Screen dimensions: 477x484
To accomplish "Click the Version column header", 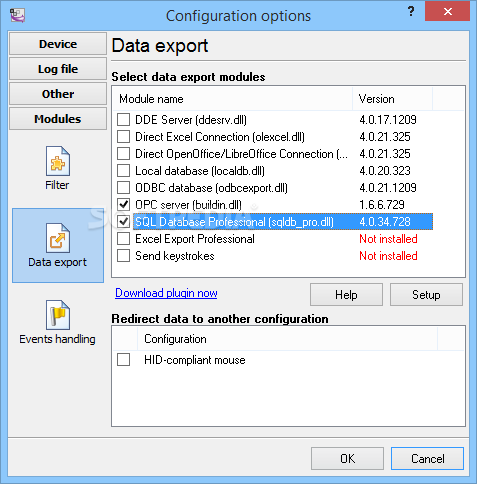I will [x=392, y=99].
